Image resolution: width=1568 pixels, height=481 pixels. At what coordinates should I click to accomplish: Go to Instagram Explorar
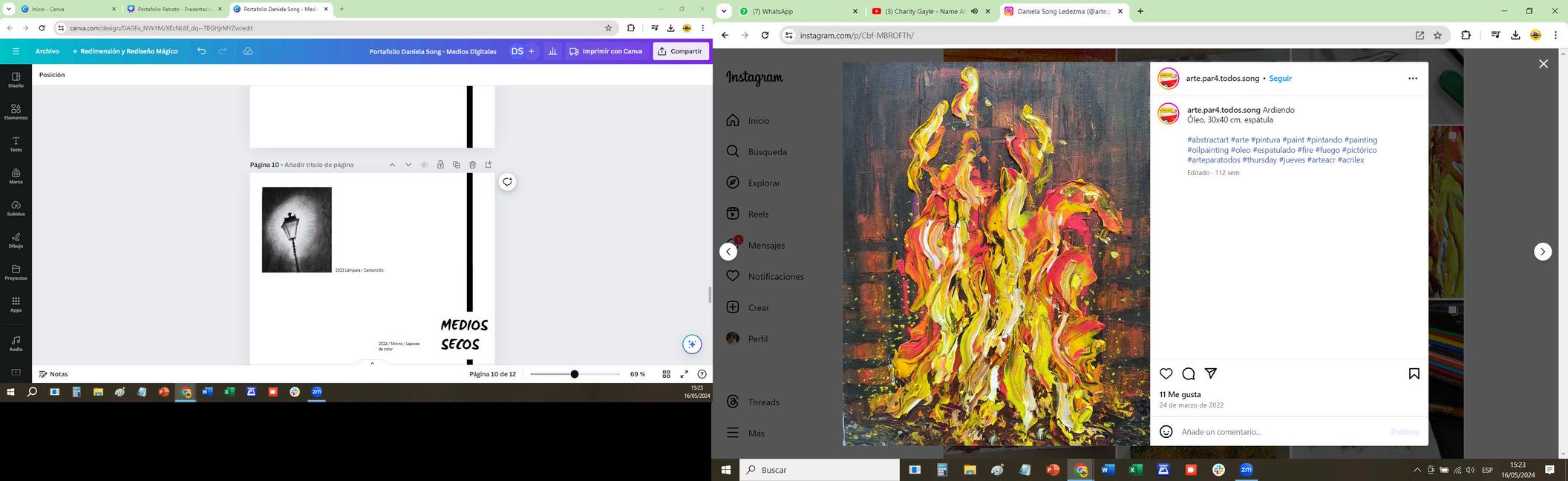tap(753, 183)
